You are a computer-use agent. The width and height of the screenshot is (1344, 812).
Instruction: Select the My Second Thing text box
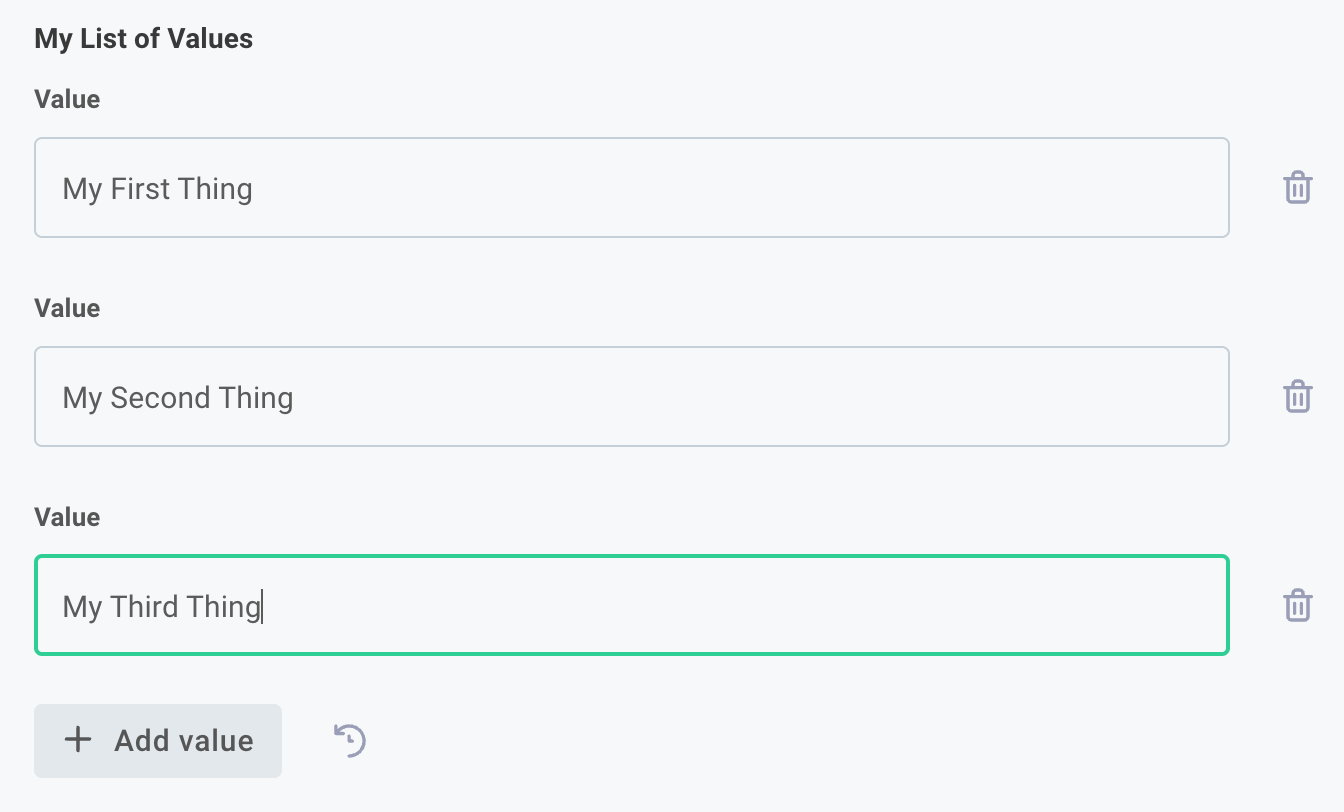click(632, 396)
